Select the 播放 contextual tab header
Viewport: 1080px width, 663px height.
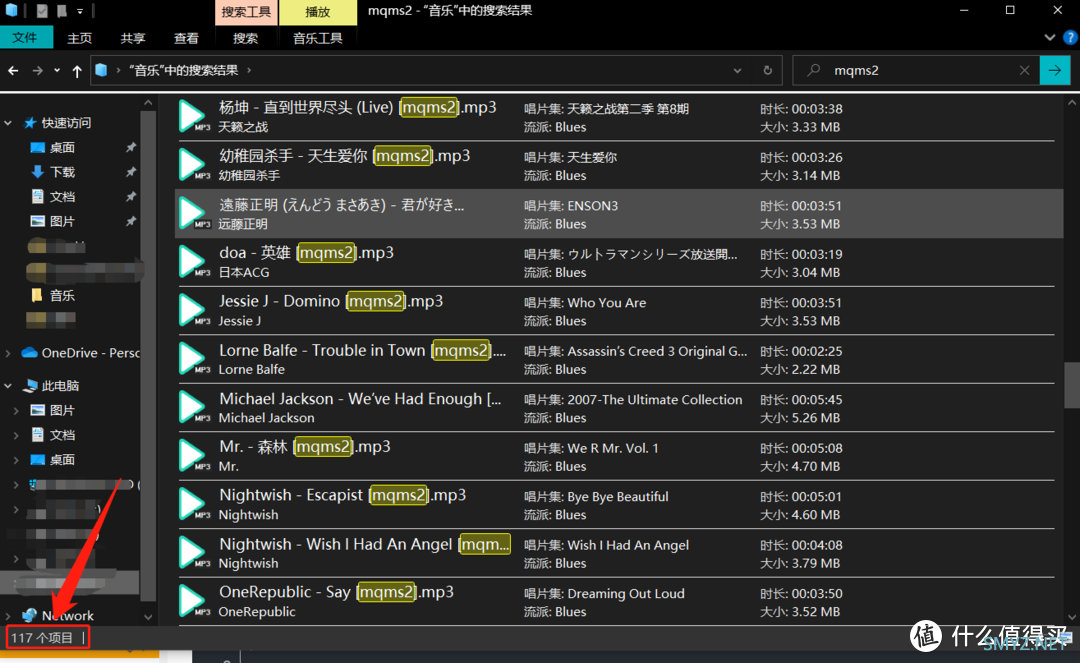[318, 12]
